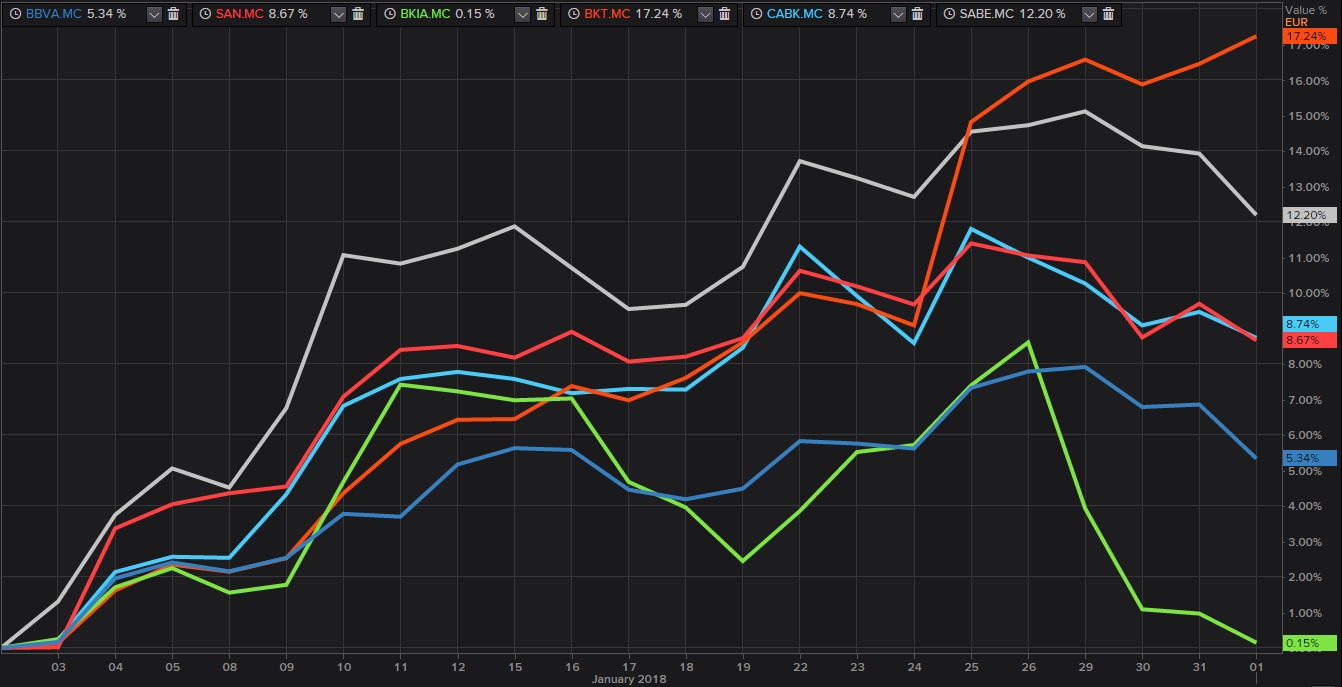The width and height of the screenshot is (1342, 687).
Task: Expand the BKT.MC series dropdown
Action: pyautogui.click(x=706, y=14)
